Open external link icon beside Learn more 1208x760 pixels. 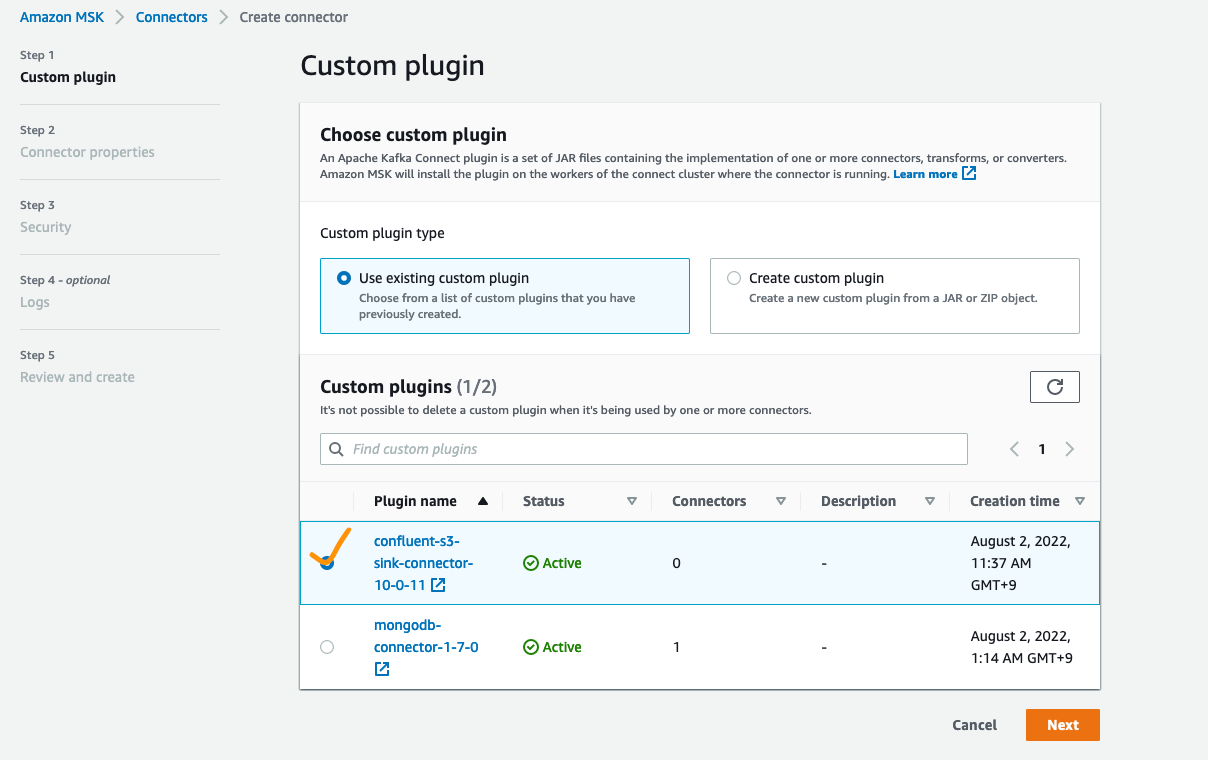[969, 174]
